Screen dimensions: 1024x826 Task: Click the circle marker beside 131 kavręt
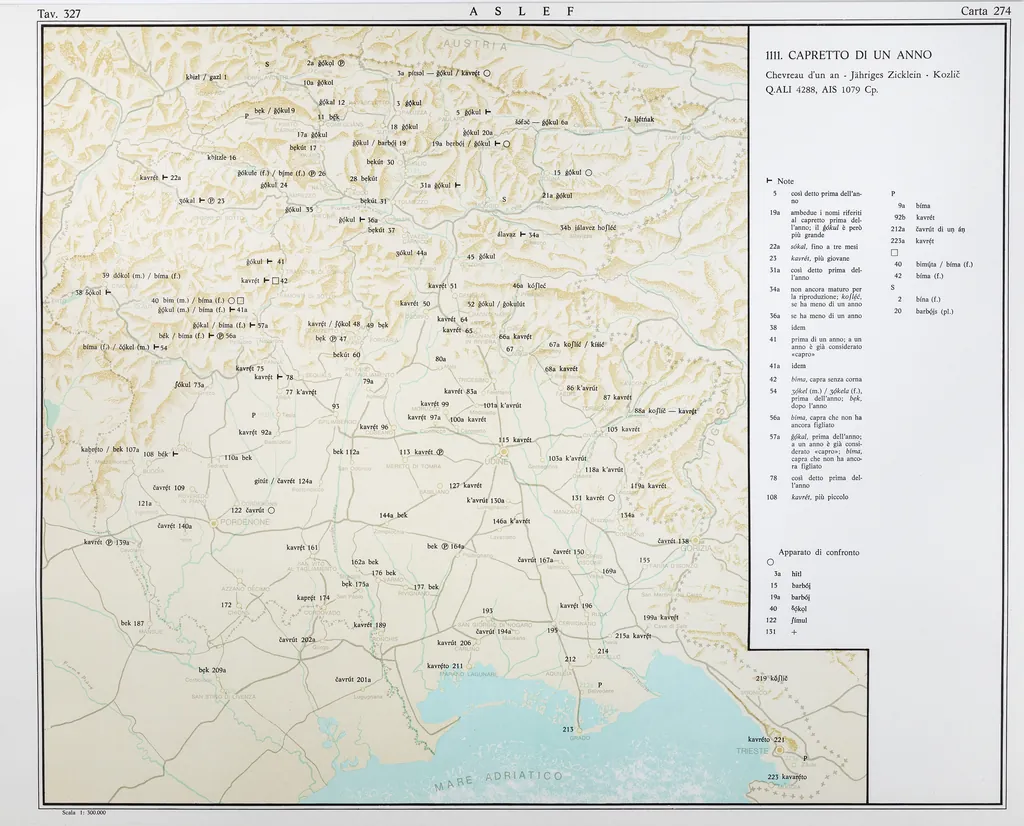click(x=611, y=498)
